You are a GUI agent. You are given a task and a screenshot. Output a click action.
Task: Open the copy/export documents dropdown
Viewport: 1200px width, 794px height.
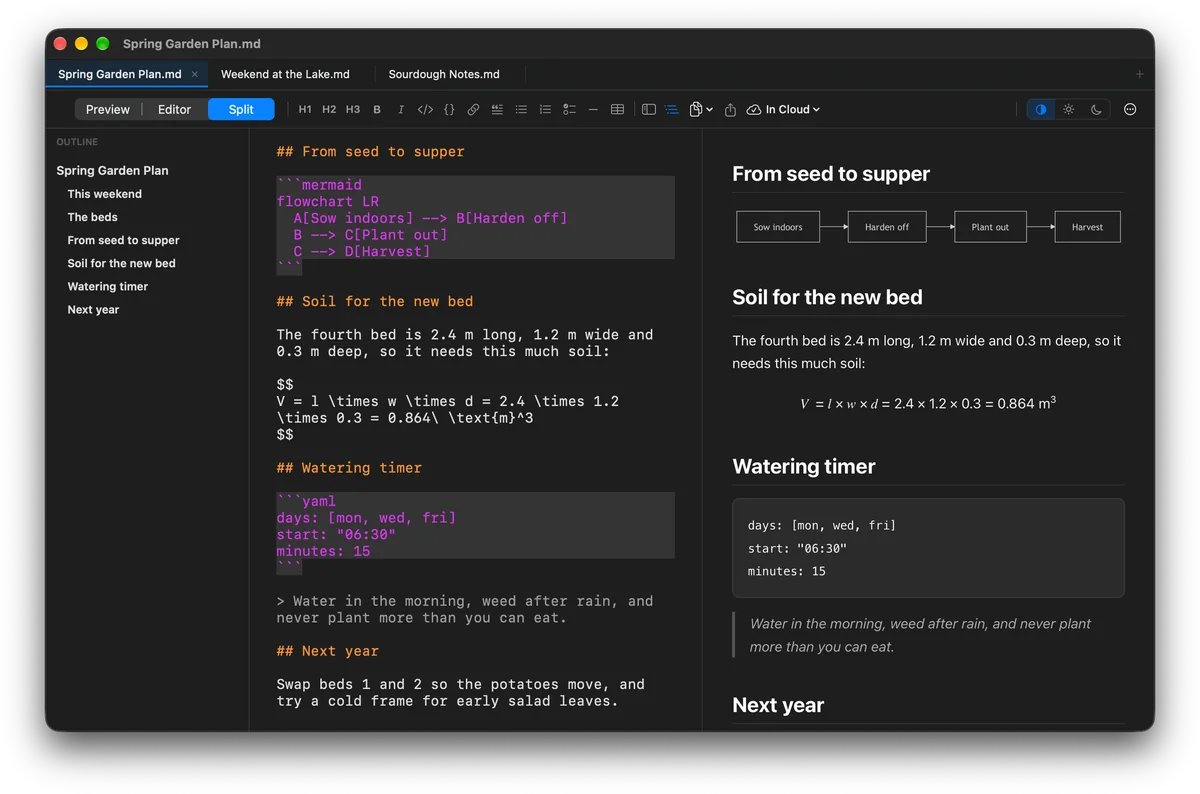click(x=701, y=110)
